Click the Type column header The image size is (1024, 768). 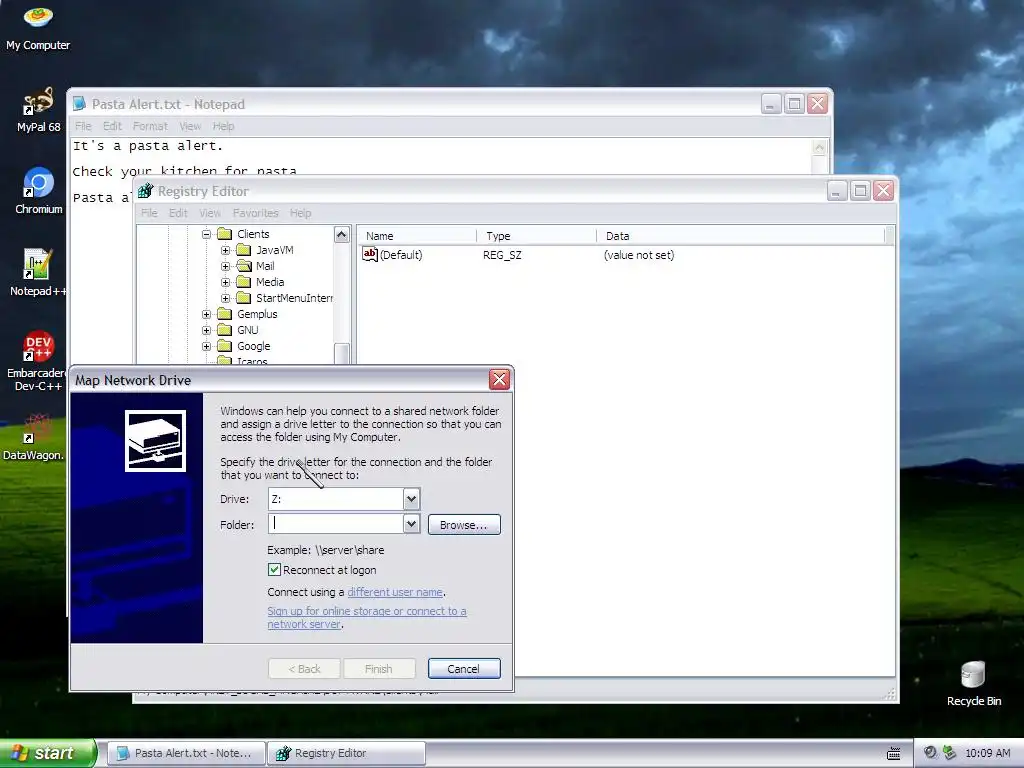537,236
